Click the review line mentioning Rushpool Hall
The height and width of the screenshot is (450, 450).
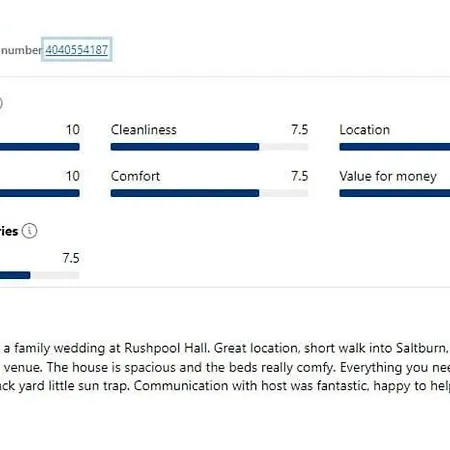(x=225, y=348)
